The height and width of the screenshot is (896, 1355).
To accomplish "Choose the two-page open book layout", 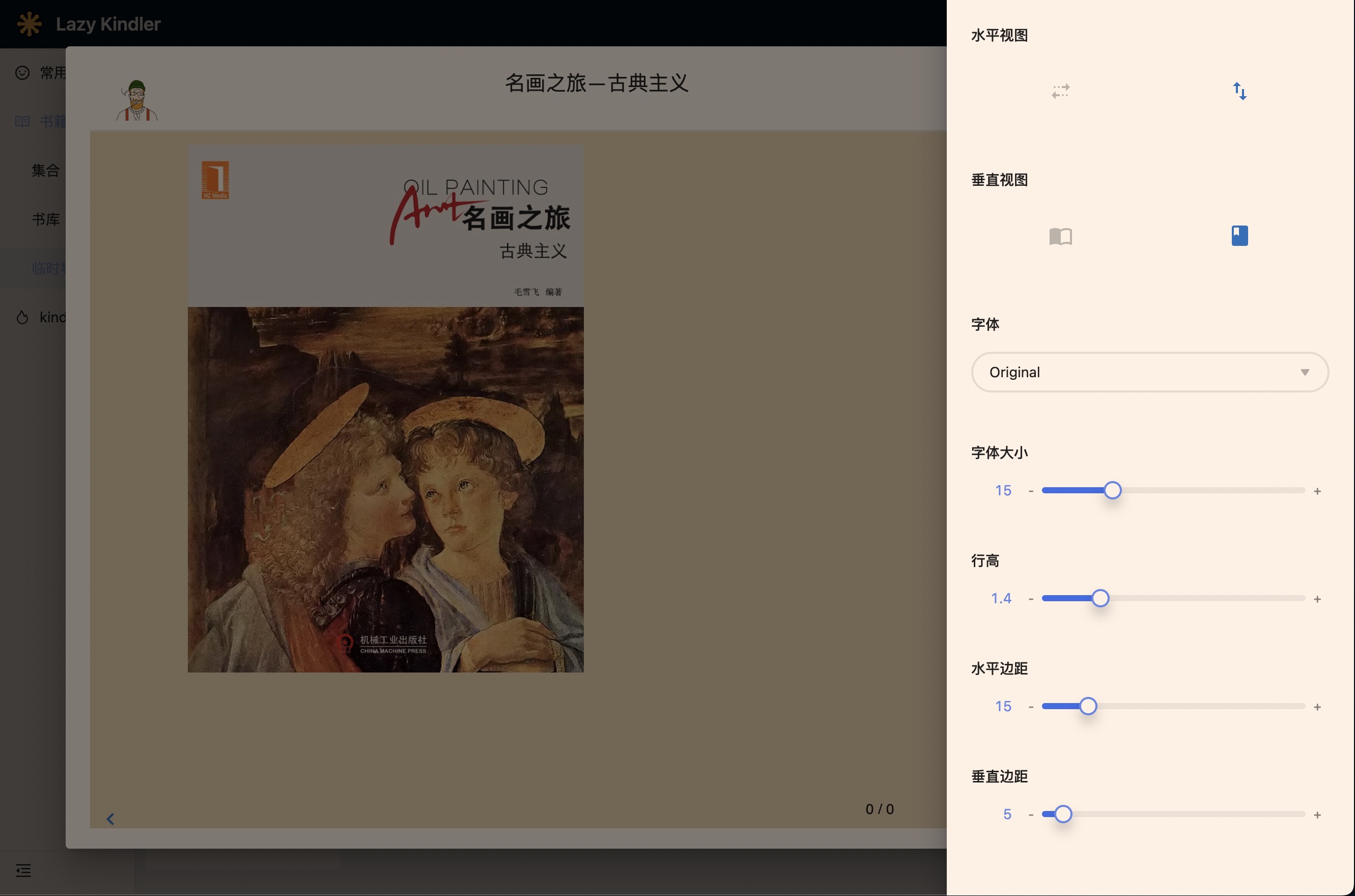I will click(x=1060, y=236).
